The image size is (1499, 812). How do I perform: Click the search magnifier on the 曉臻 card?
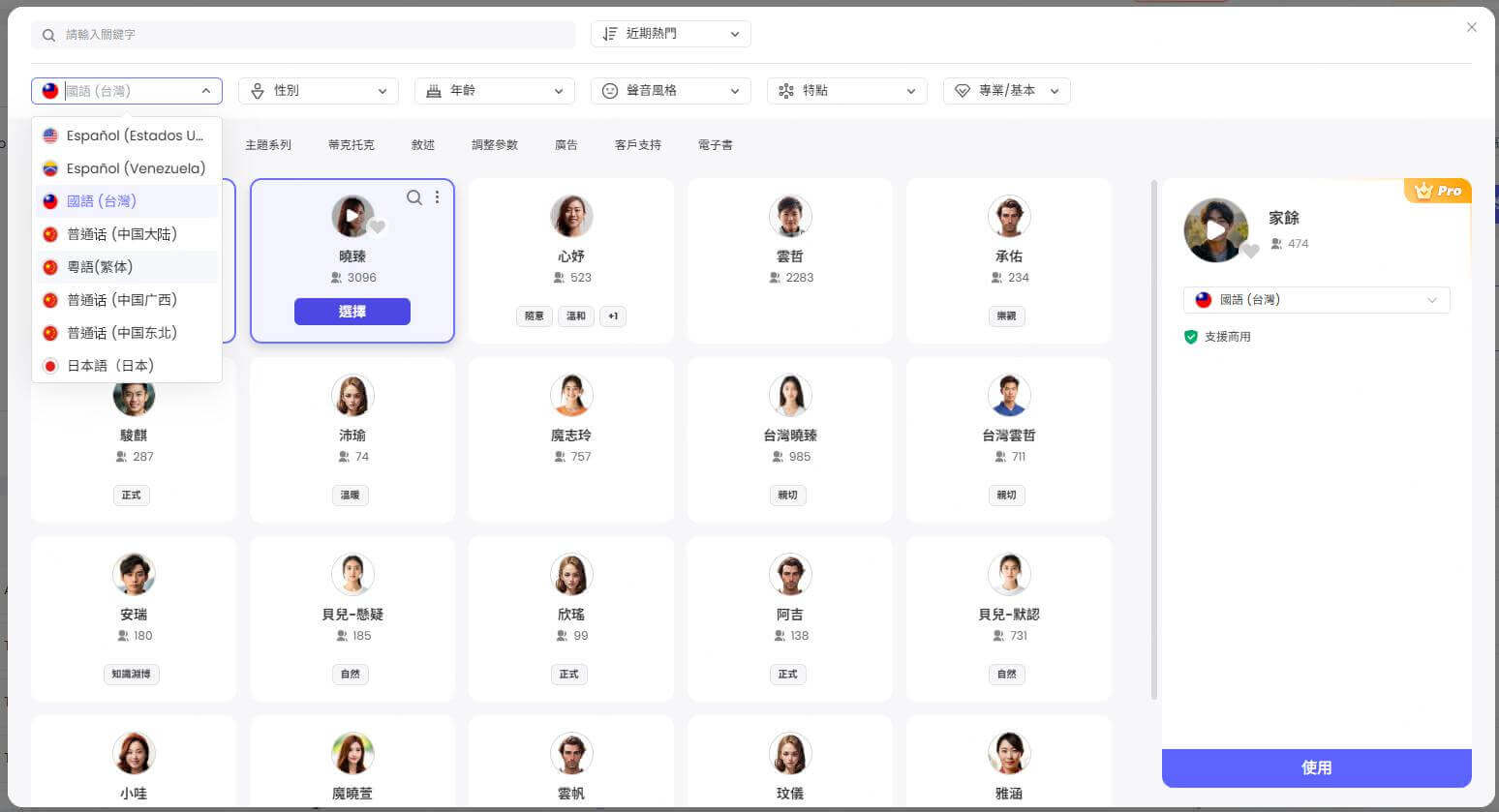(413, 197)
